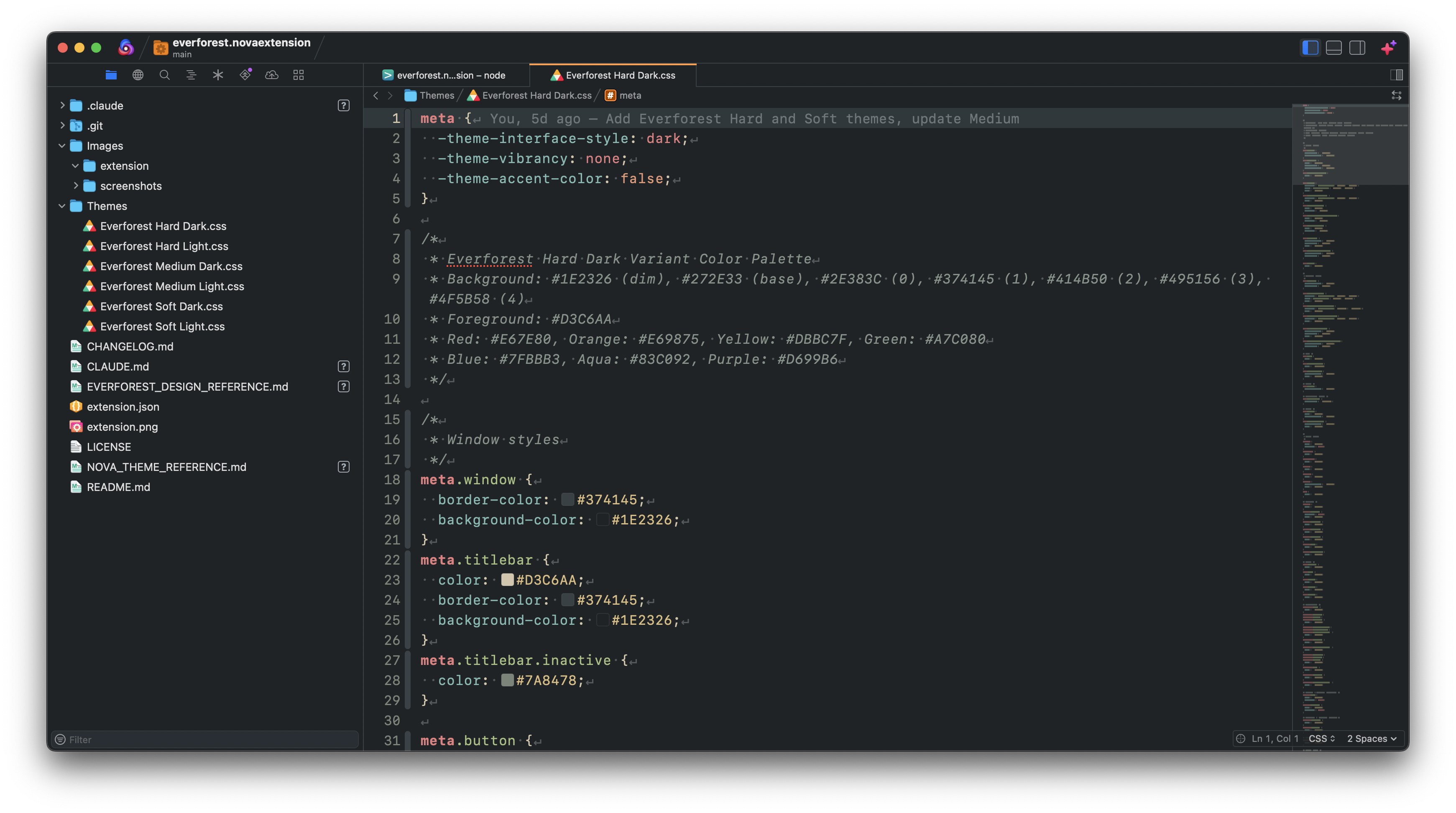The image size is (1456, 813).
Task: Open the Symbols list sidebar icon
Action: [191, 74]
